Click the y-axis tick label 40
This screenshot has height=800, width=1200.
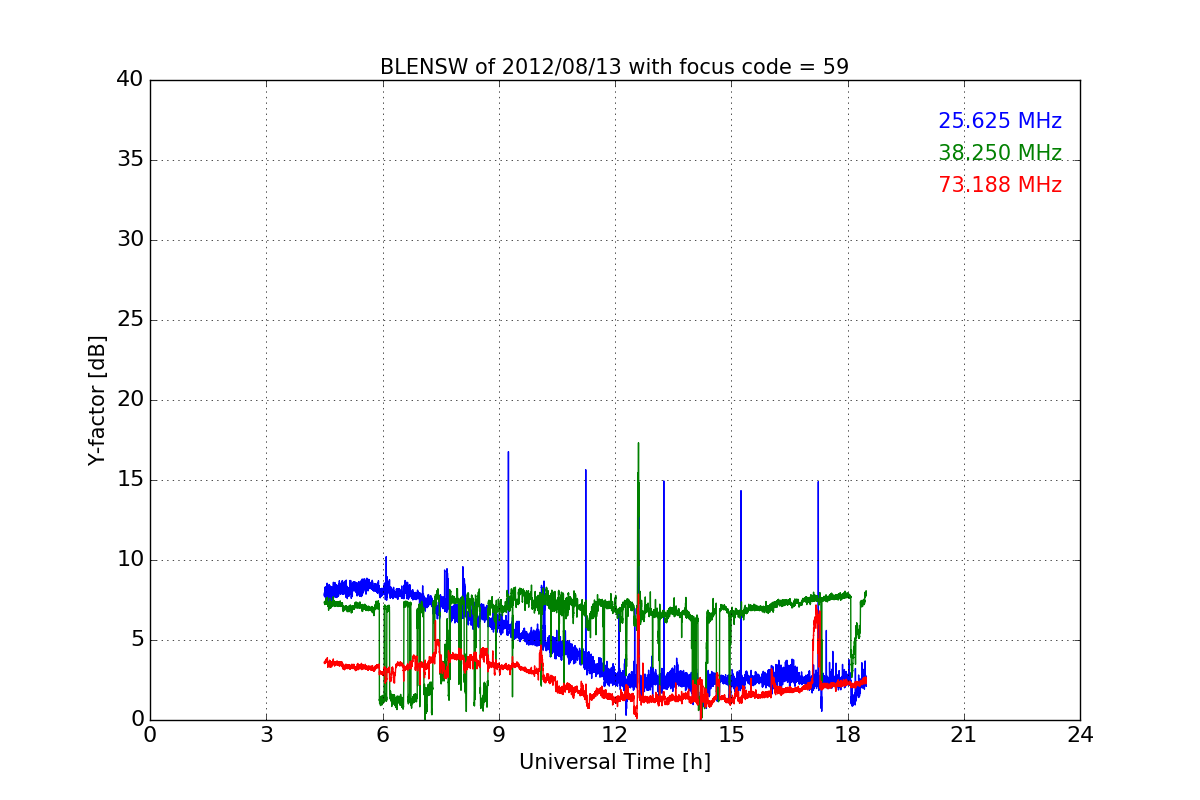[130, 80]
